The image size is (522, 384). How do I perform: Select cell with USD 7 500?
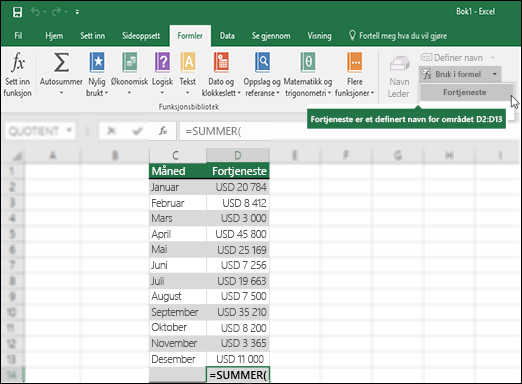pyautogui.click(x=238, y=296)
